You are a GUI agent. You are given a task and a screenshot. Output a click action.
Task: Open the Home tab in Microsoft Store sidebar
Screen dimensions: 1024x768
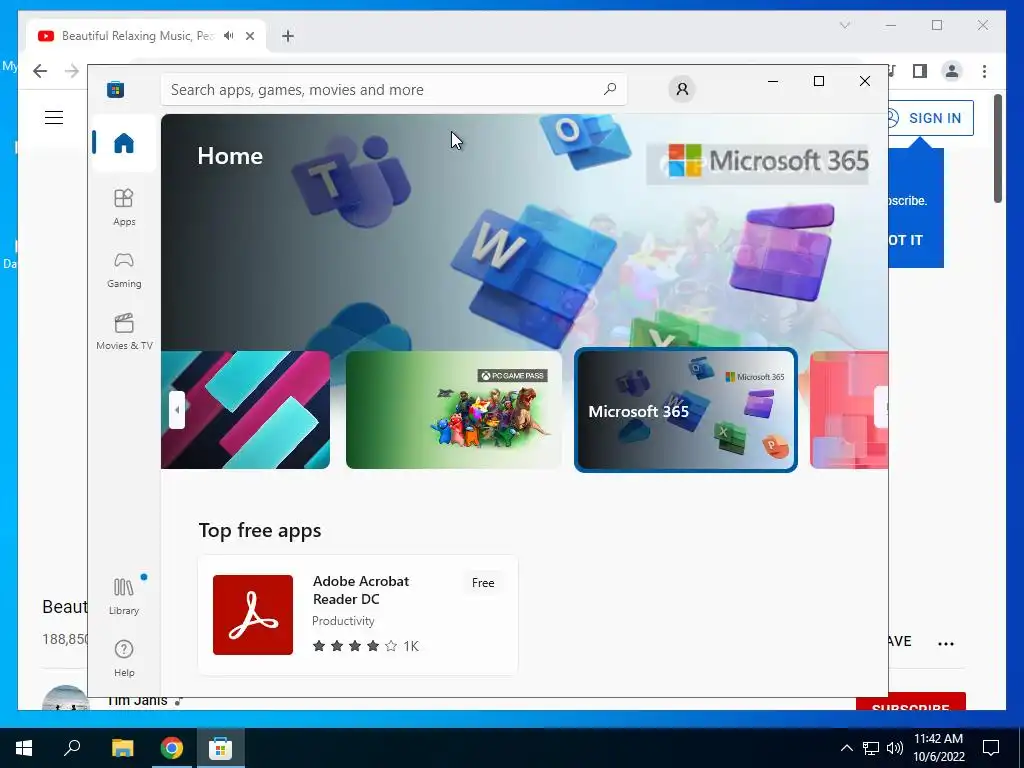tap(124, 142)
